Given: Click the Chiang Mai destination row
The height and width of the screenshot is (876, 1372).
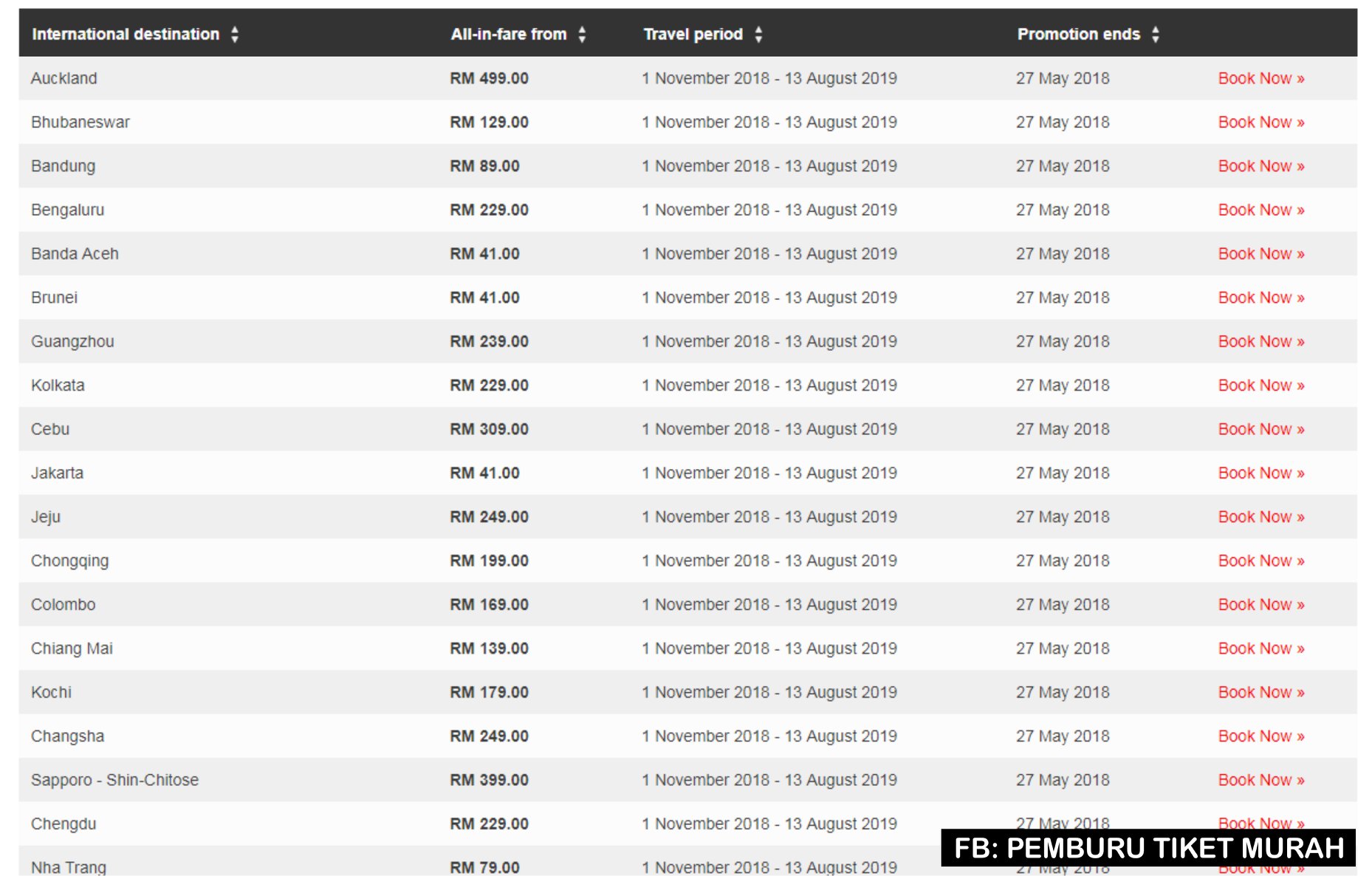Looking at the screenshot, I should (687, 649).
